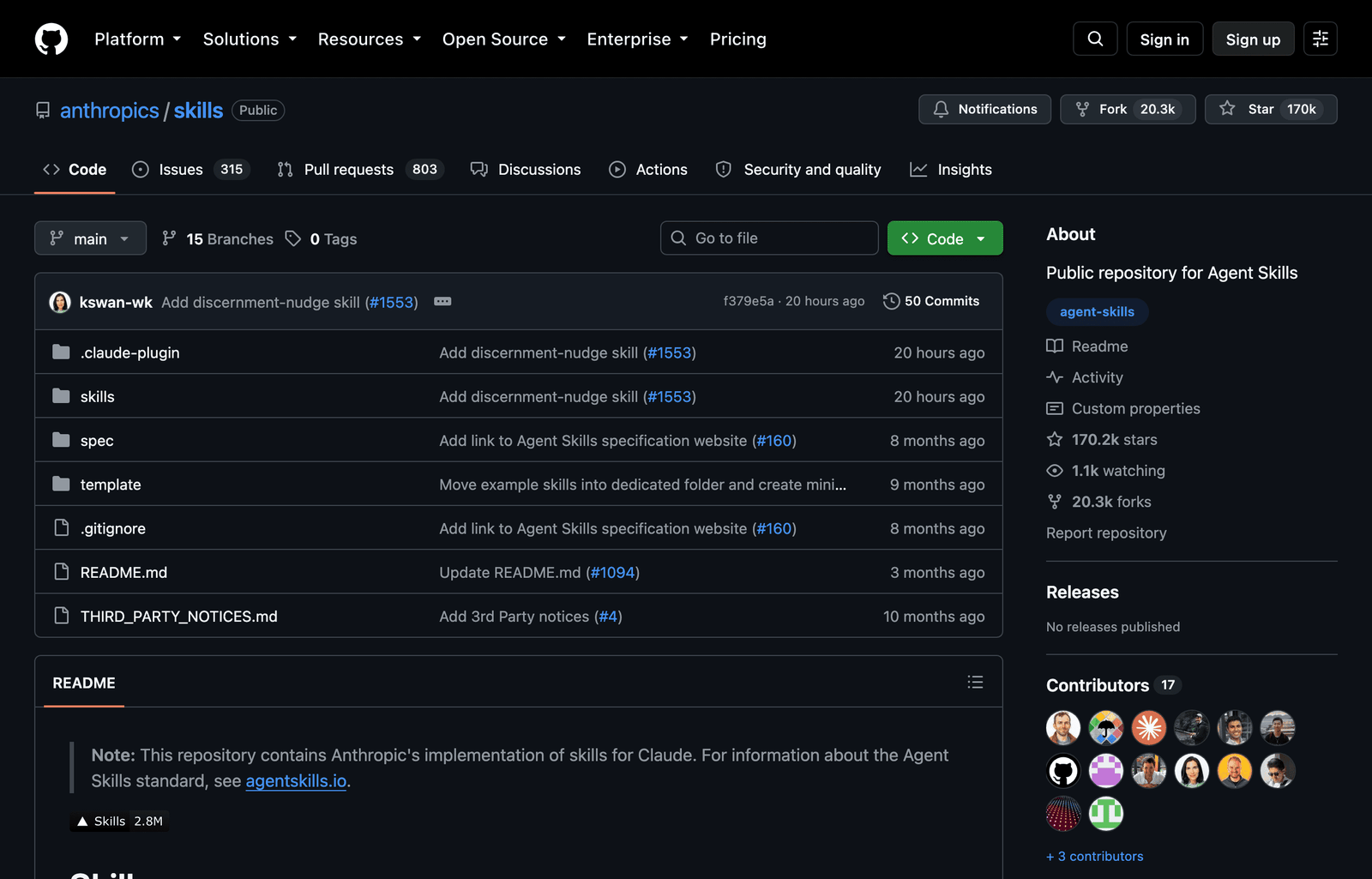Fork the repository with the Fork button
1372x879 pixels.
click(x=1128, y=109)
